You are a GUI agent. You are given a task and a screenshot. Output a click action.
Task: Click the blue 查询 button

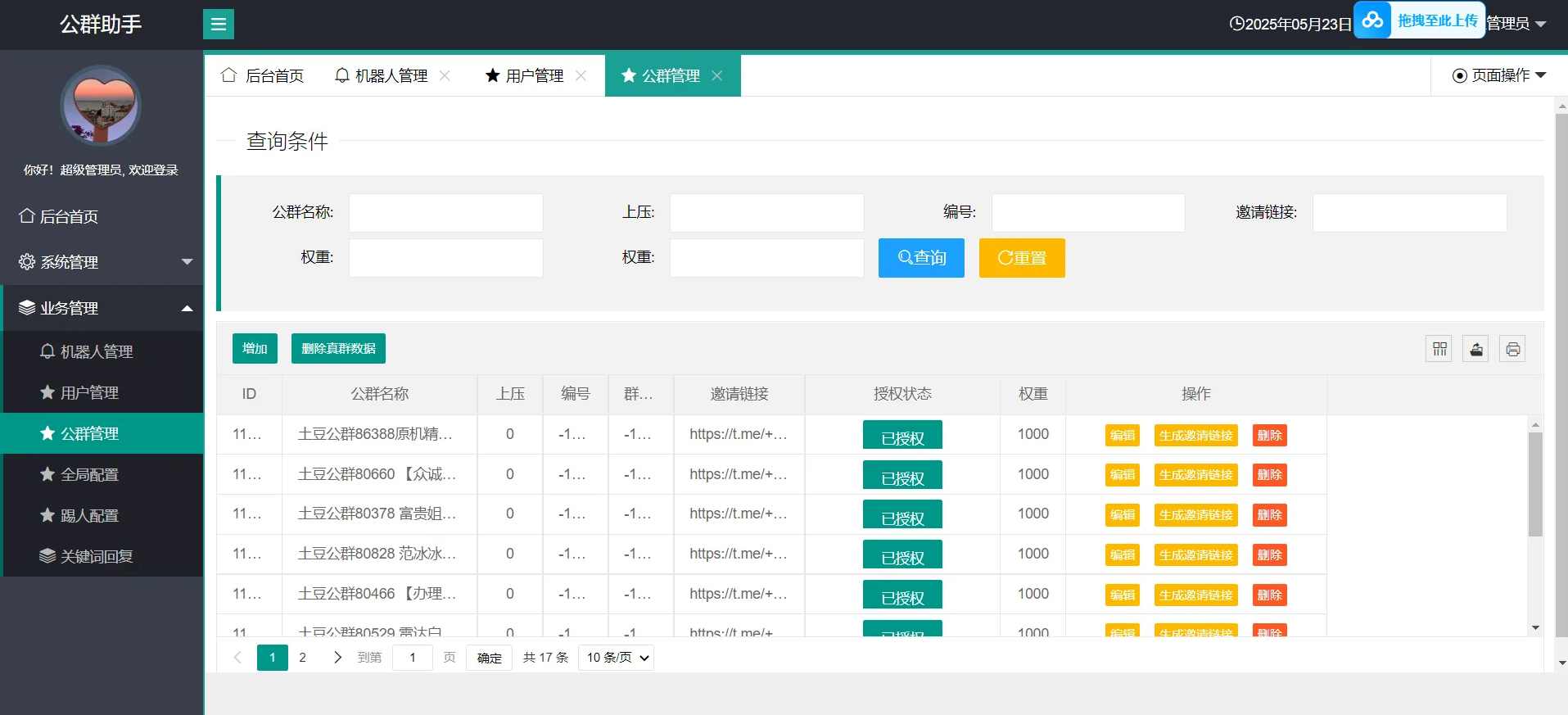click(921, 258)
